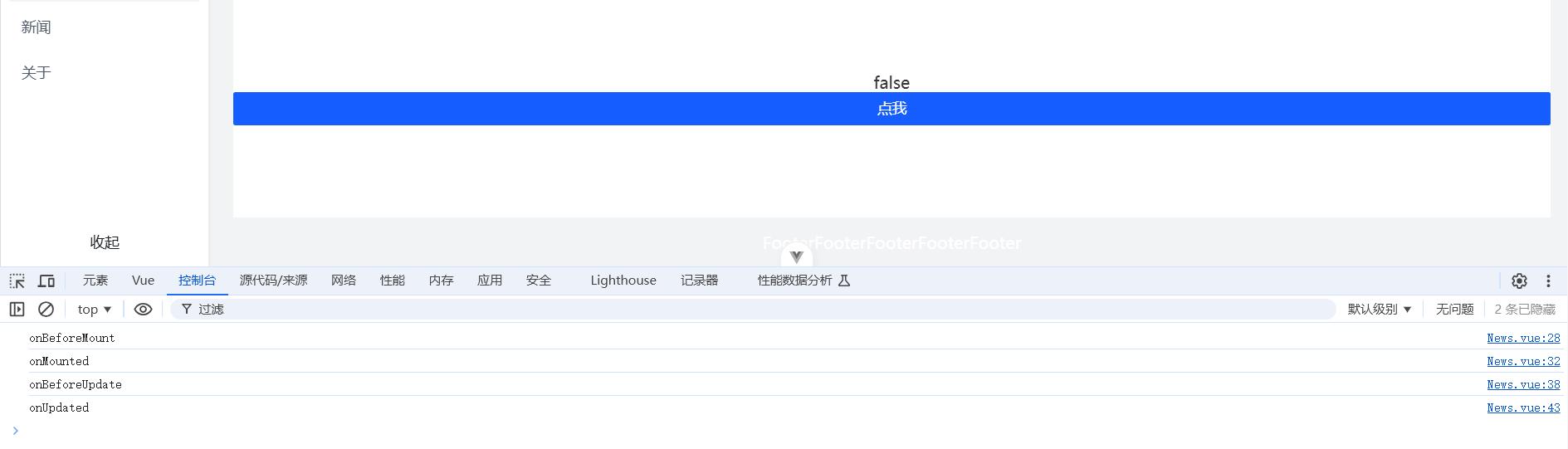The height and width of the screenshot is (449, 1568).
Task: Open the 安全 tab
Action: pyautogui.click(x=539, y=281)
